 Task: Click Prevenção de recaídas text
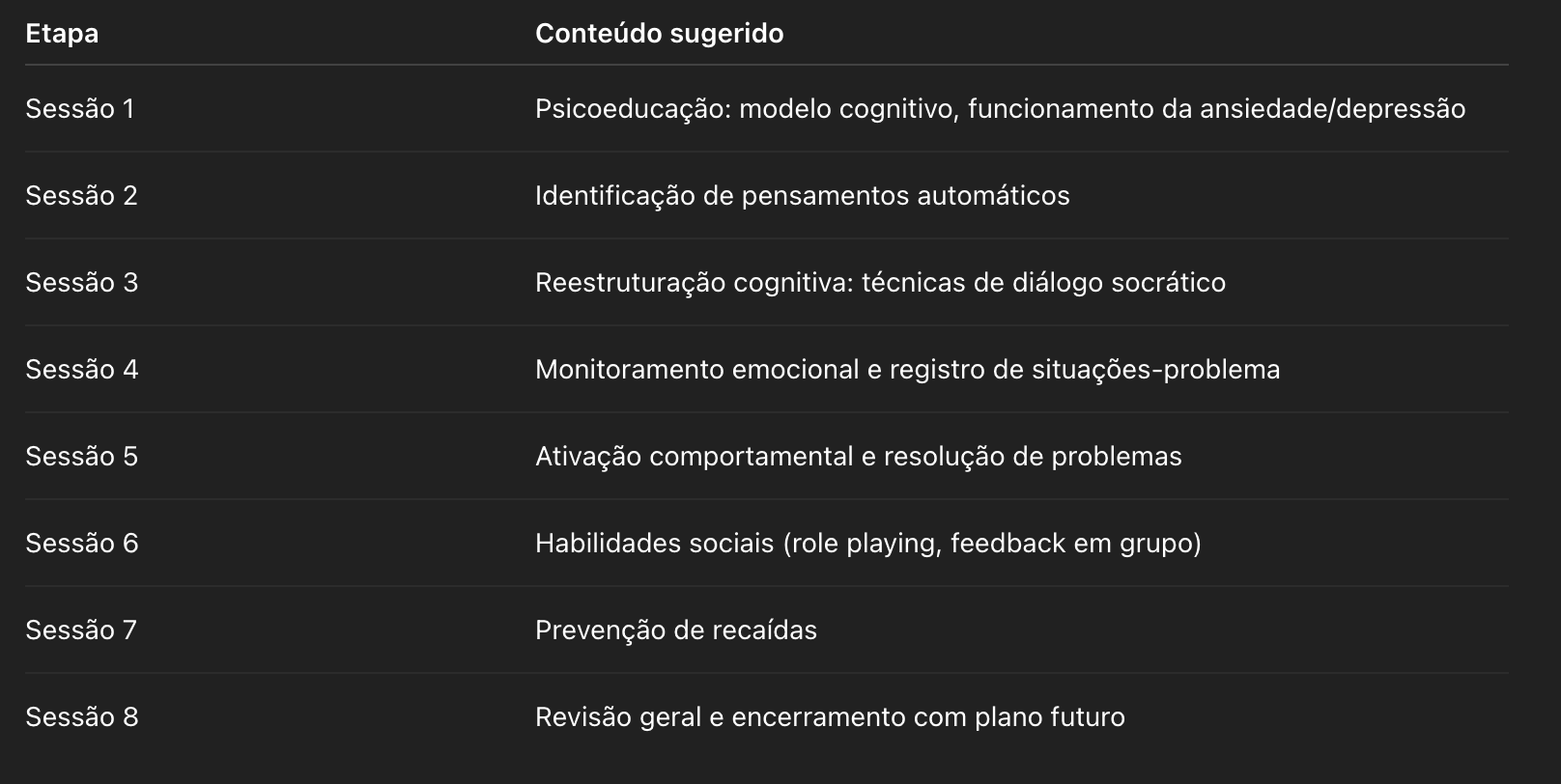[676, 630]
